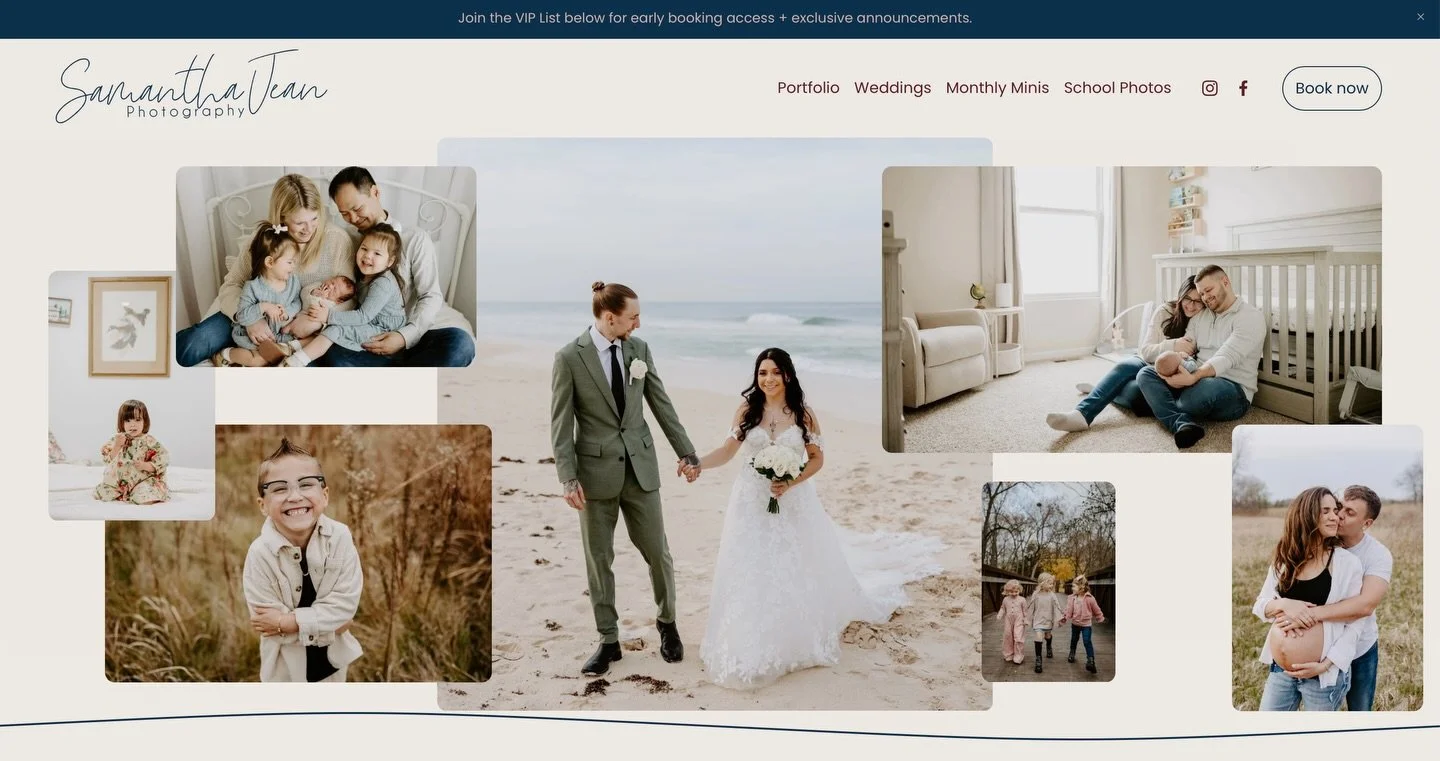Dismiss the VIP List announcement banner

[x=1419, y=16]
